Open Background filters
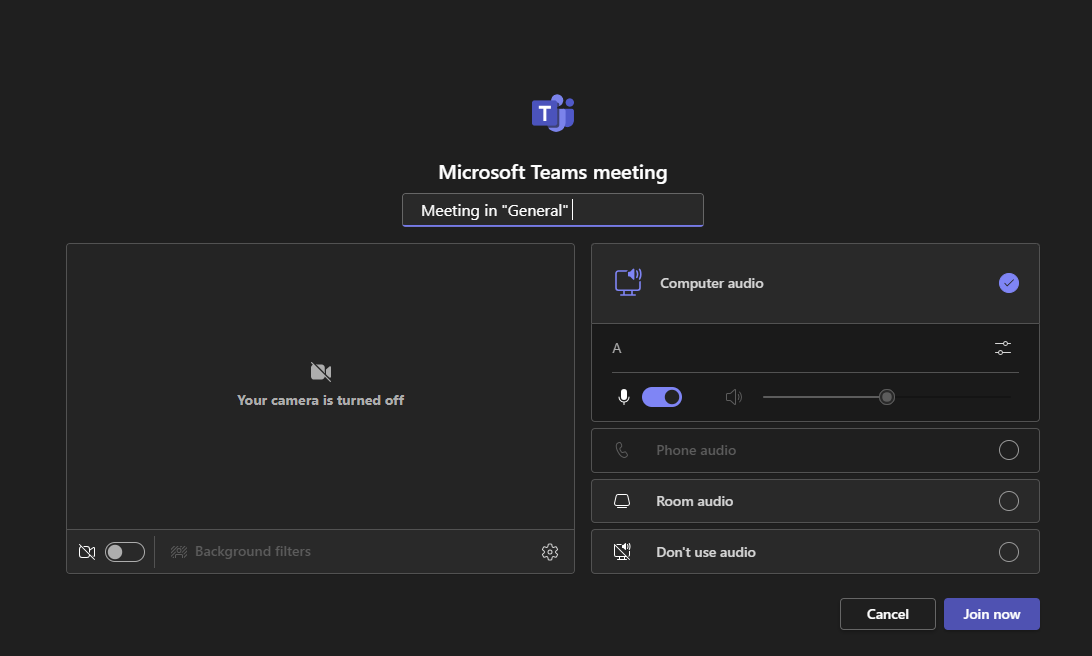Screen dimensions: 1092x656 click(241, 552)
